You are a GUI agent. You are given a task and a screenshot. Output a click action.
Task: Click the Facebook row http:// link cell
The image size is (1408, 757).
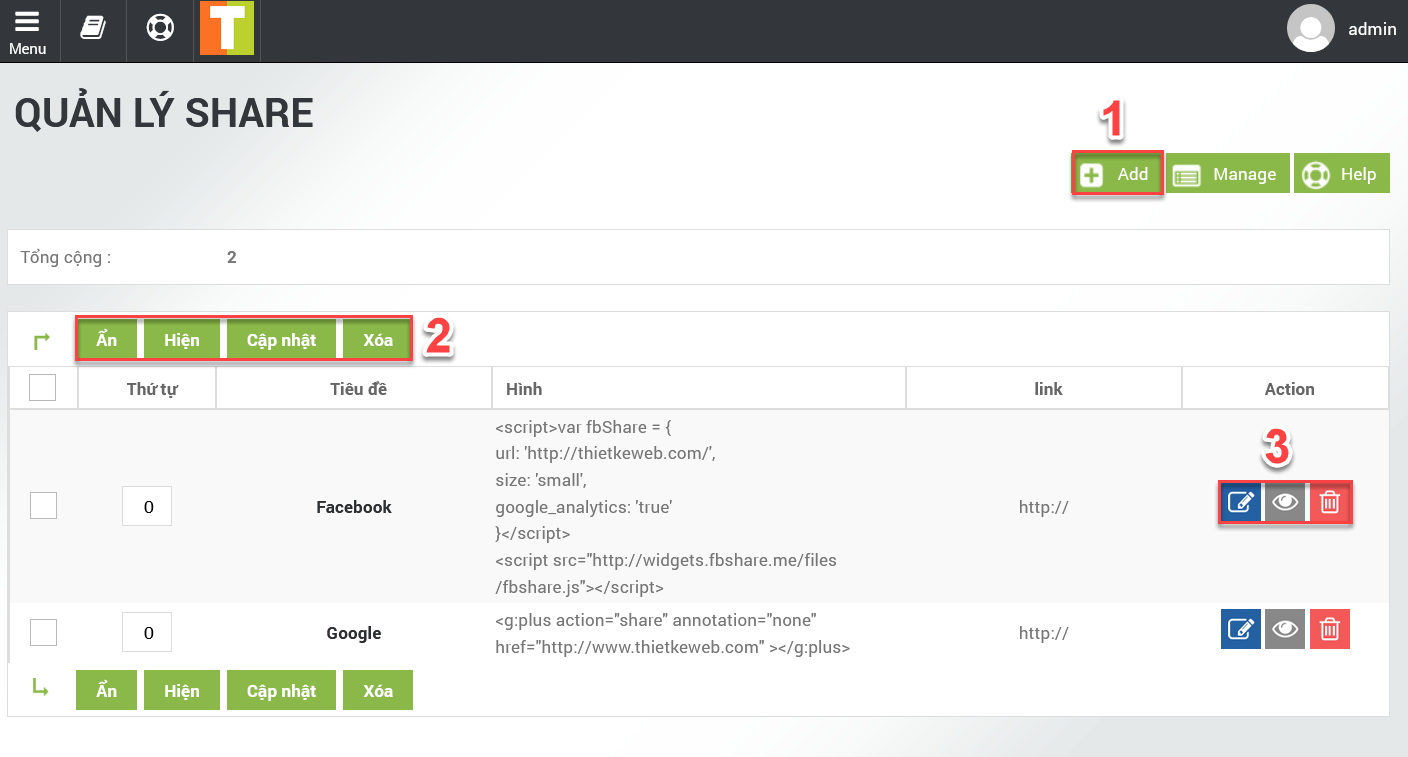1044,507
